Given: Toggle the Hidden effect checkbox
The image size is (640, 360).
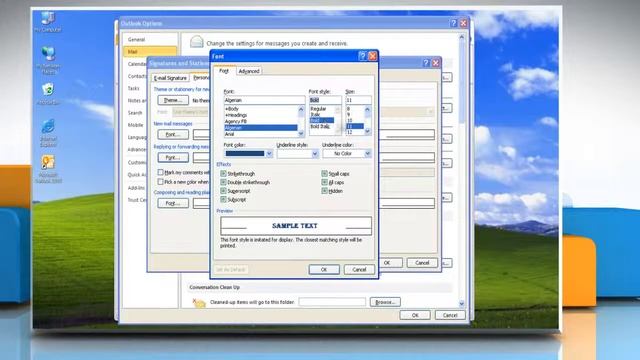Looking at the screenshot, I should click(324, 191).
